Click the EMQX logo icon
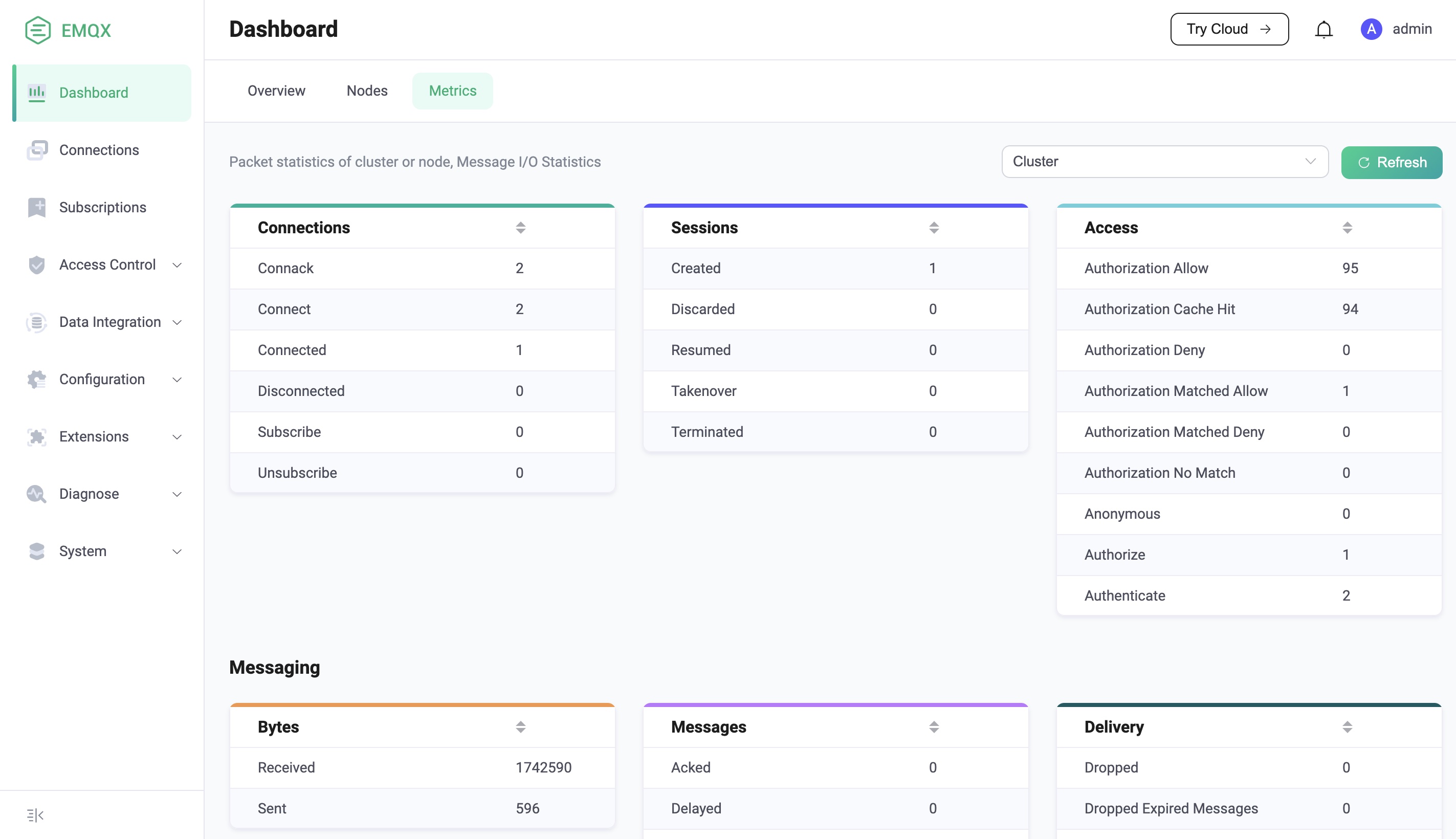The image size is (1456, 839). tap(38, 30)
